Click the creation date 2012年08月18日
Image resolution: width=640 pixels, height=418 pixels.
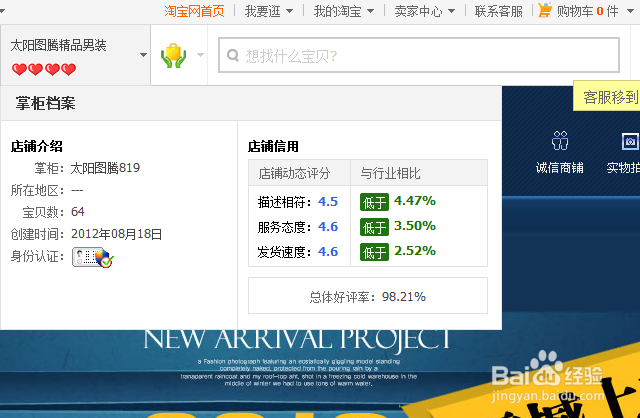[x=117, y=234]
